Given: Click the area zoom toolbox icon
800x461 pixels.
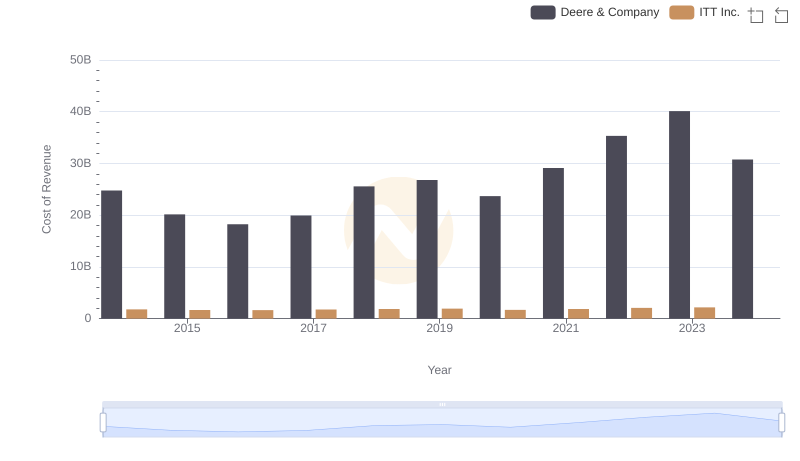Looking at the screenshot, I should pos(756,15).
